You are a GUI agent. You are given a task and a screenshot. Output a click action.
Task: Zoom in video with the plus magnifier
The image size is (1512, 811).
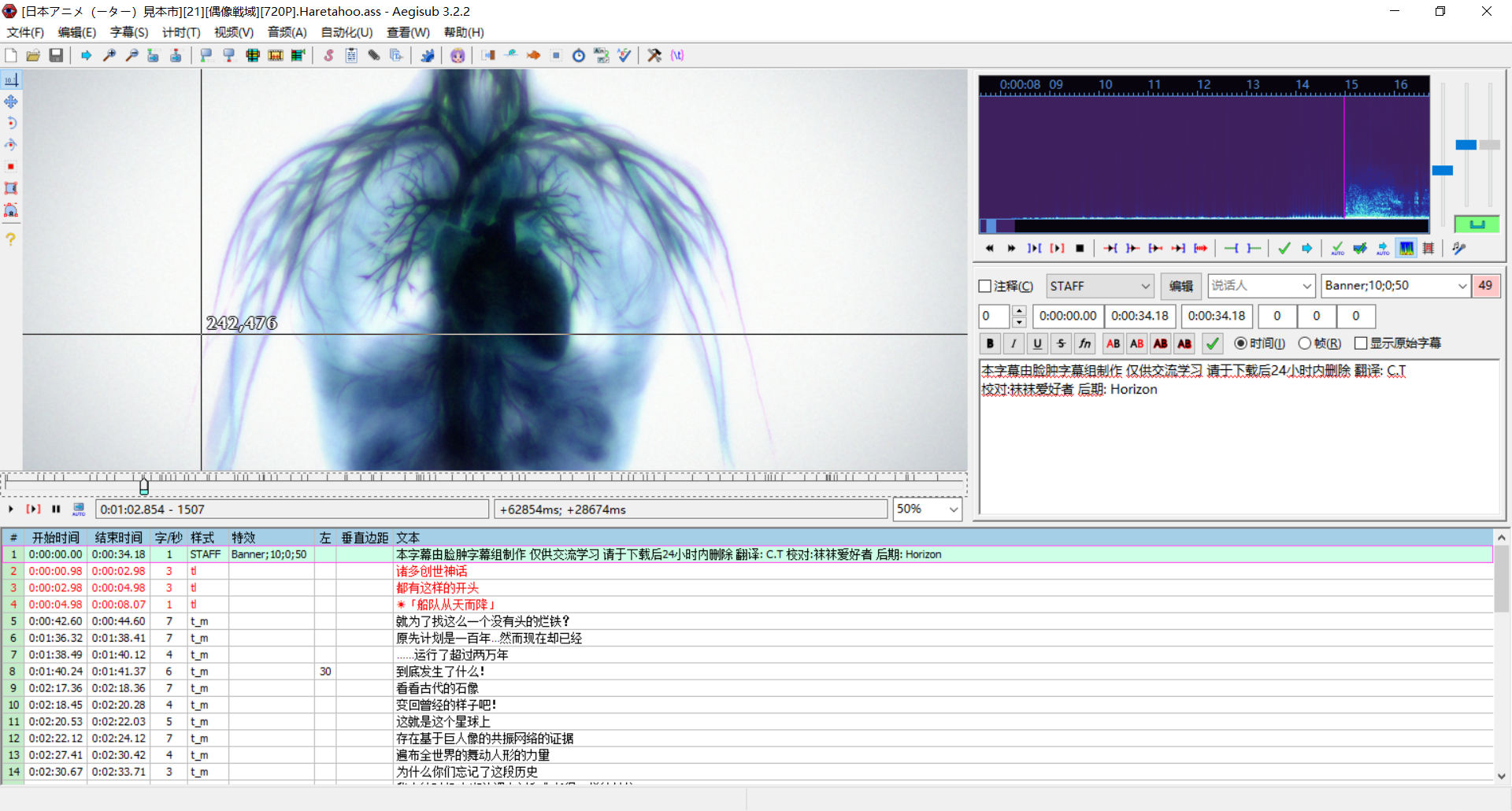coord(109,55)
